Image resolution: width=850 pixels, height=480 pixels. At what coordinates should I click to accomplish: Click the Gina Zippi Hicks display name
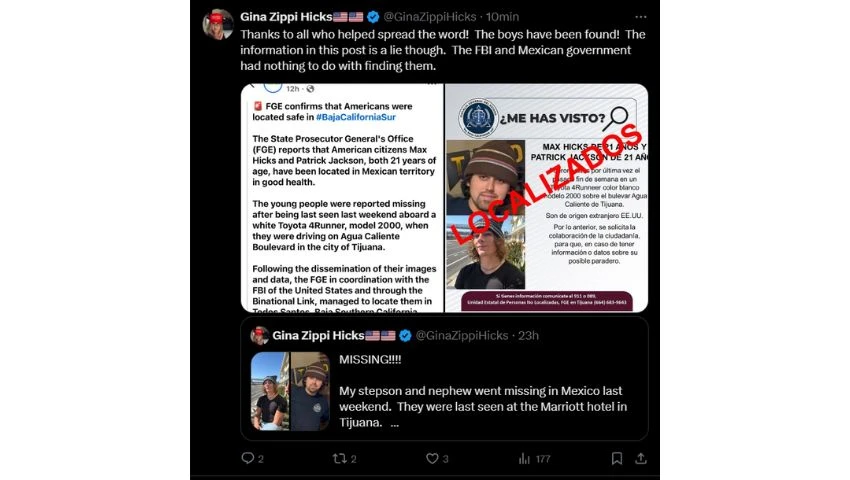tap(286, 17)
